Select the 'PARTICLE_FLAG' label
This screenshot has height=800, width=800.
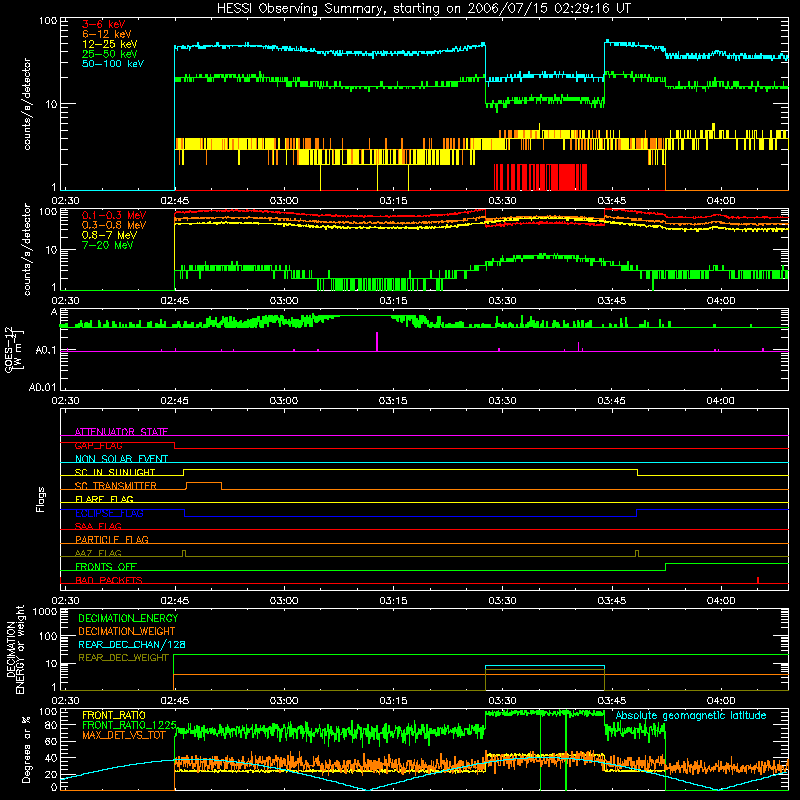tap(112, 539)
